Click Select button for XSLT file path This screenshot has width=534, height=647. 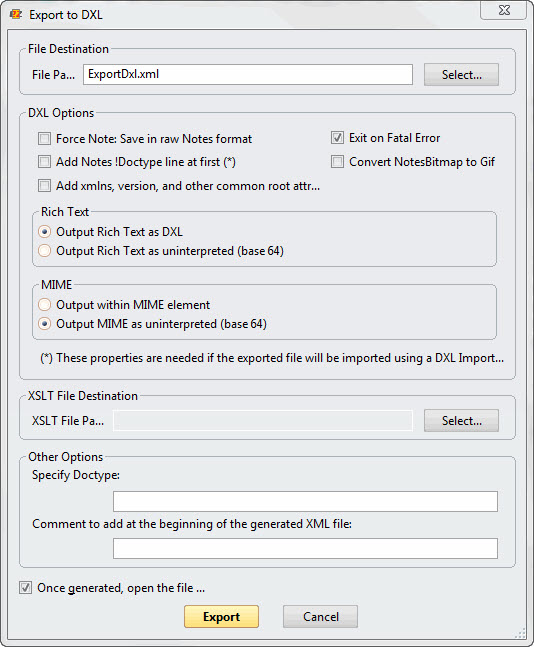461,421
